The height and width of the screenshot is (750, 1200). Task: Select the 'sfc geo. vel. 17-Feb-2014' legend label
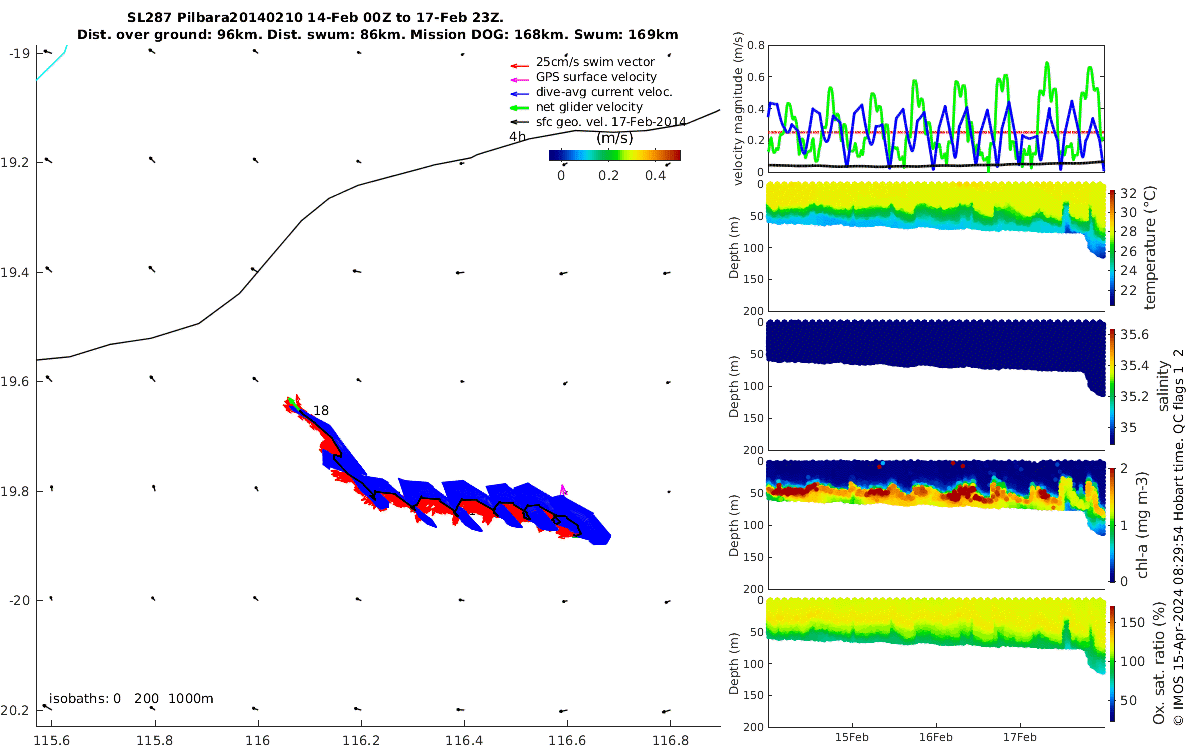point(611,122)
